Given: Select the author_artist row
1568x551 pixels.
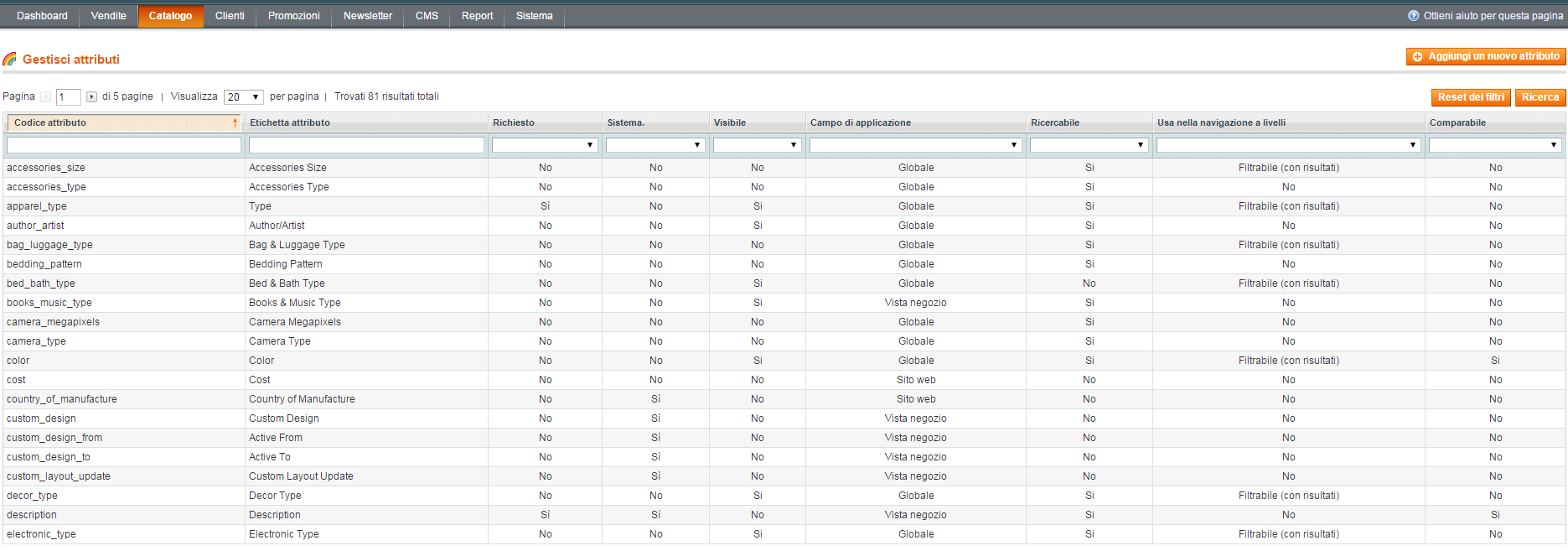Looking at the screenshot, I should (x=784, y=226).
